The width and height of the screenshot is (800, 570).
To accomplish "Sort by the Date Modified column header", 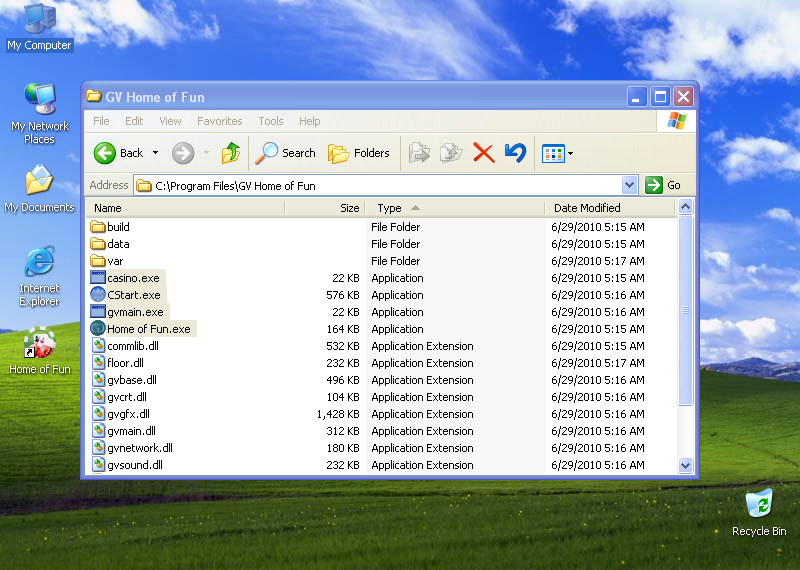I will (x=610, y=208).
